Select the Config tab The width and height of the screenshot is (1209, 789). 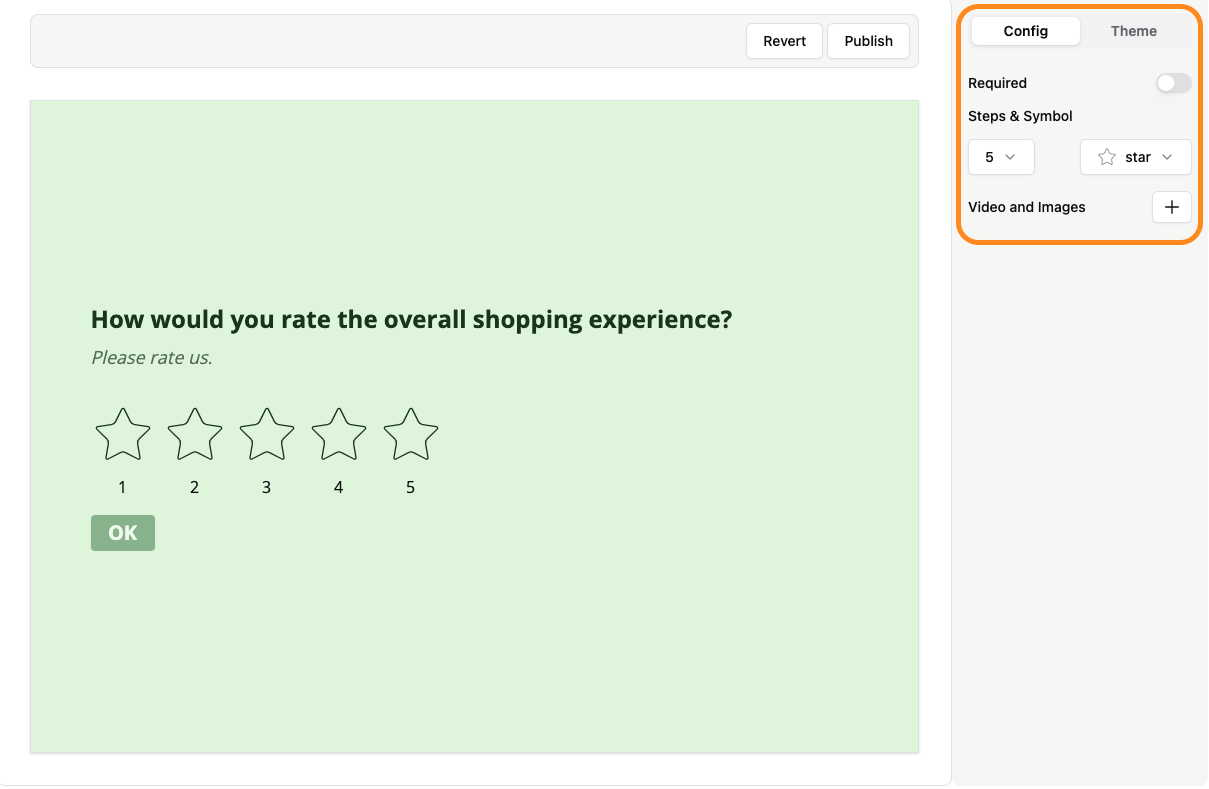tap(1026, 31)
